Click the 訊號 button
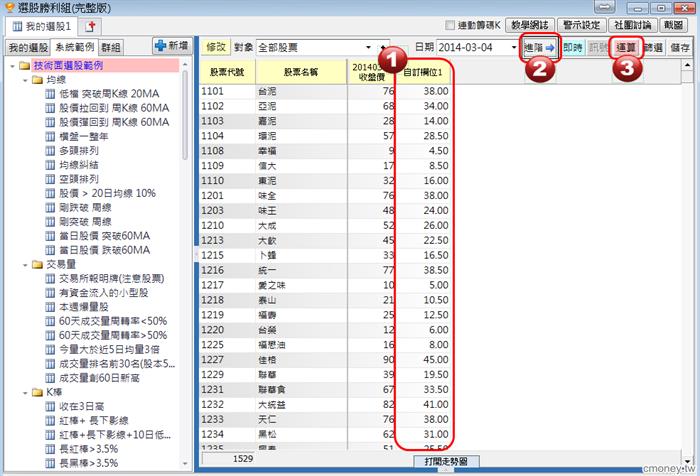This screenshot has width=700, height=476. pos(597,47)
